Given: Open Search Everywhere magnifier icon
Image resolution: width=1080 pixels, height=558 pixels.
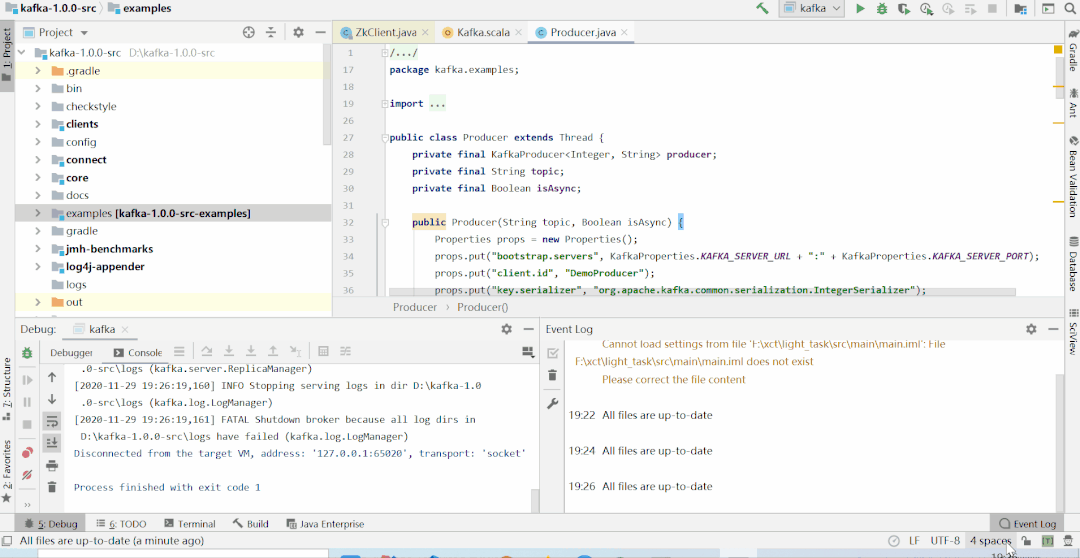Looking at the screenshot, I should click(x=1070, y=9).
